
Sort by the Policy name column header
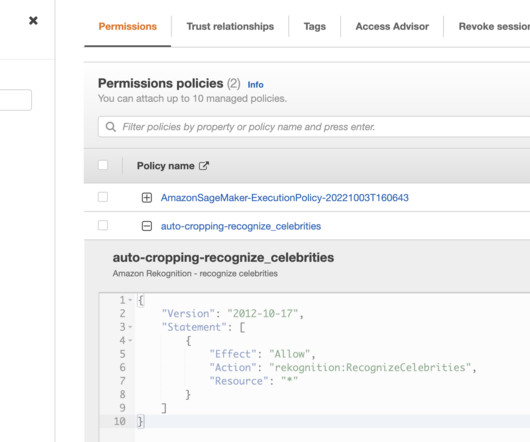coord(166,166)
